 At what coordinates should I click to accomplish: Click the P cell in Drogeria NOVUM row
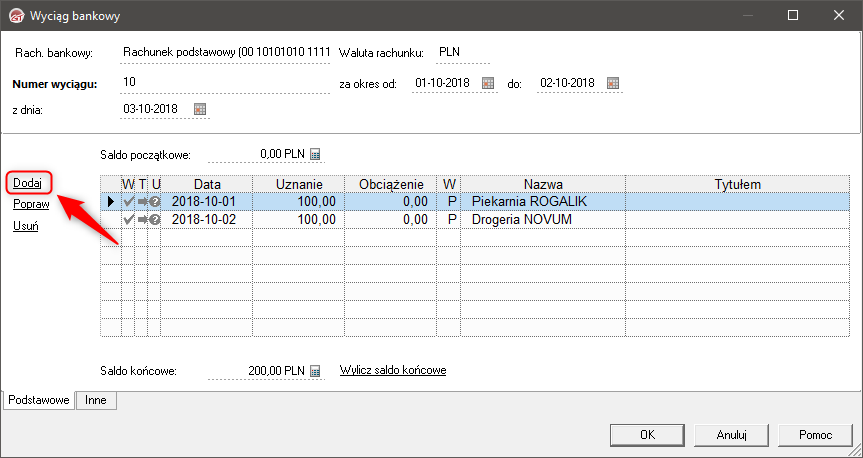click(449, 220)
